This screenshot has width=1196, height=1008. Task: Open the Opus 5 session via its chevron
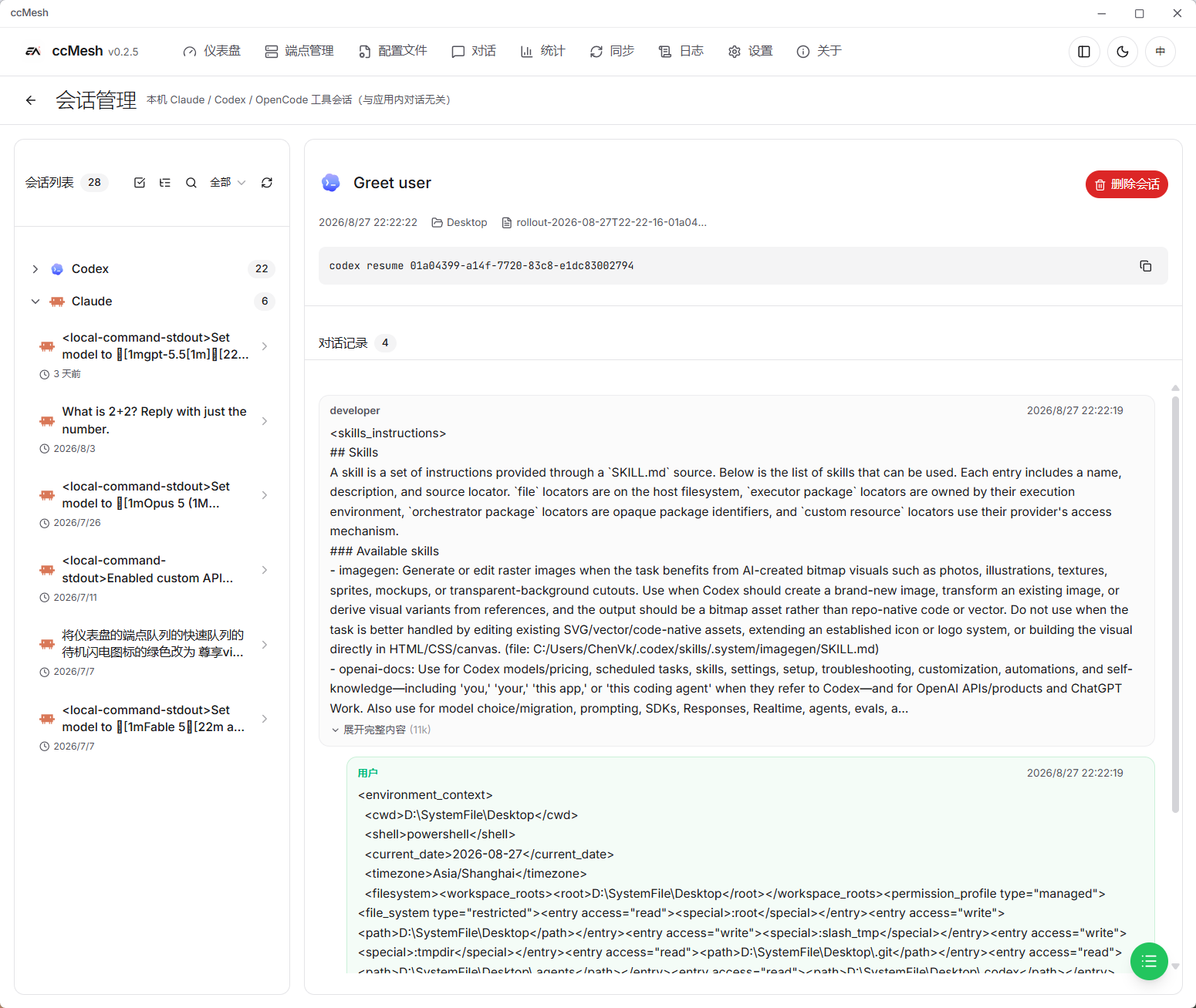point(265,495)
